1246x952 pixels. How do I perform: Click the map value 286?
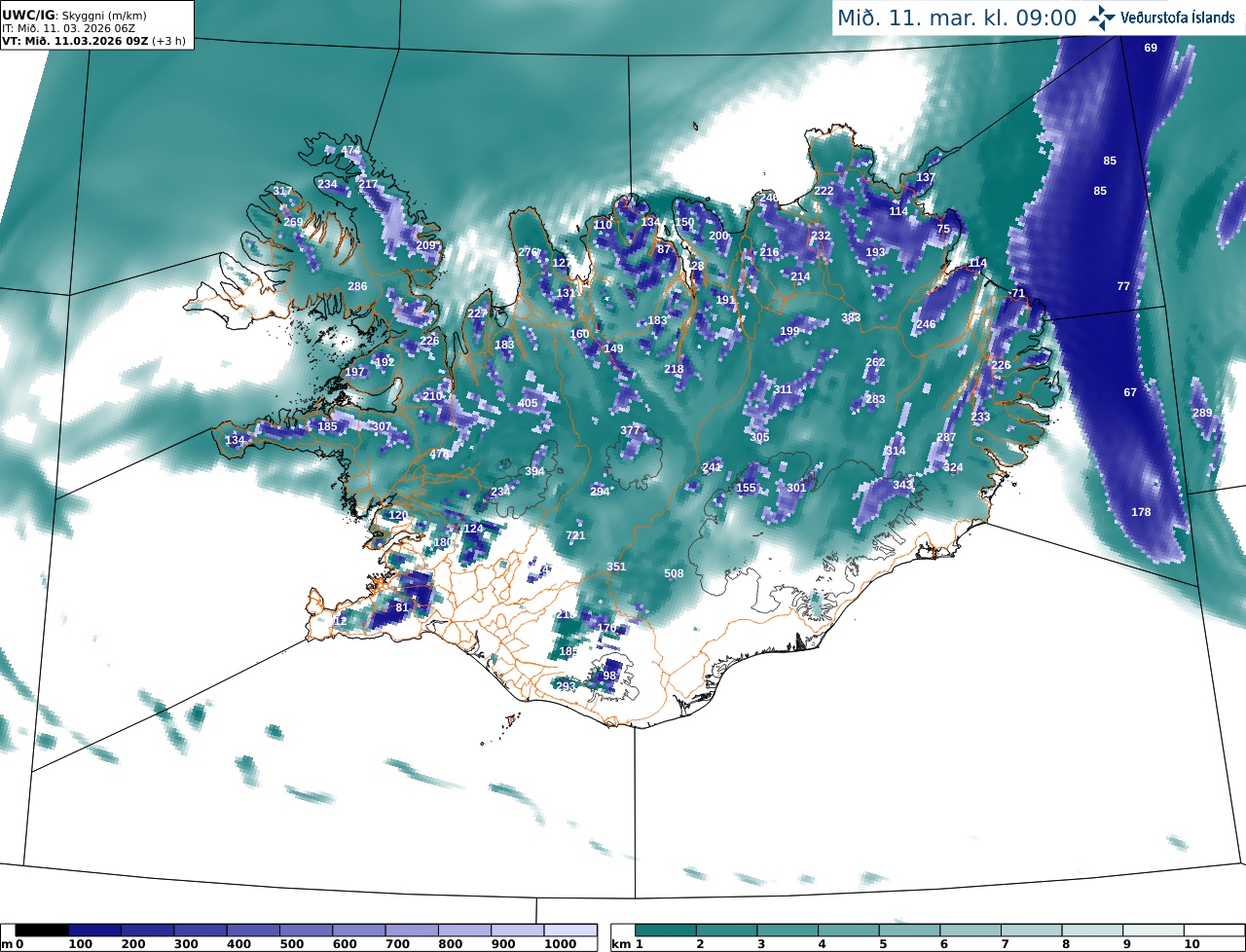(x=357, y=286)
